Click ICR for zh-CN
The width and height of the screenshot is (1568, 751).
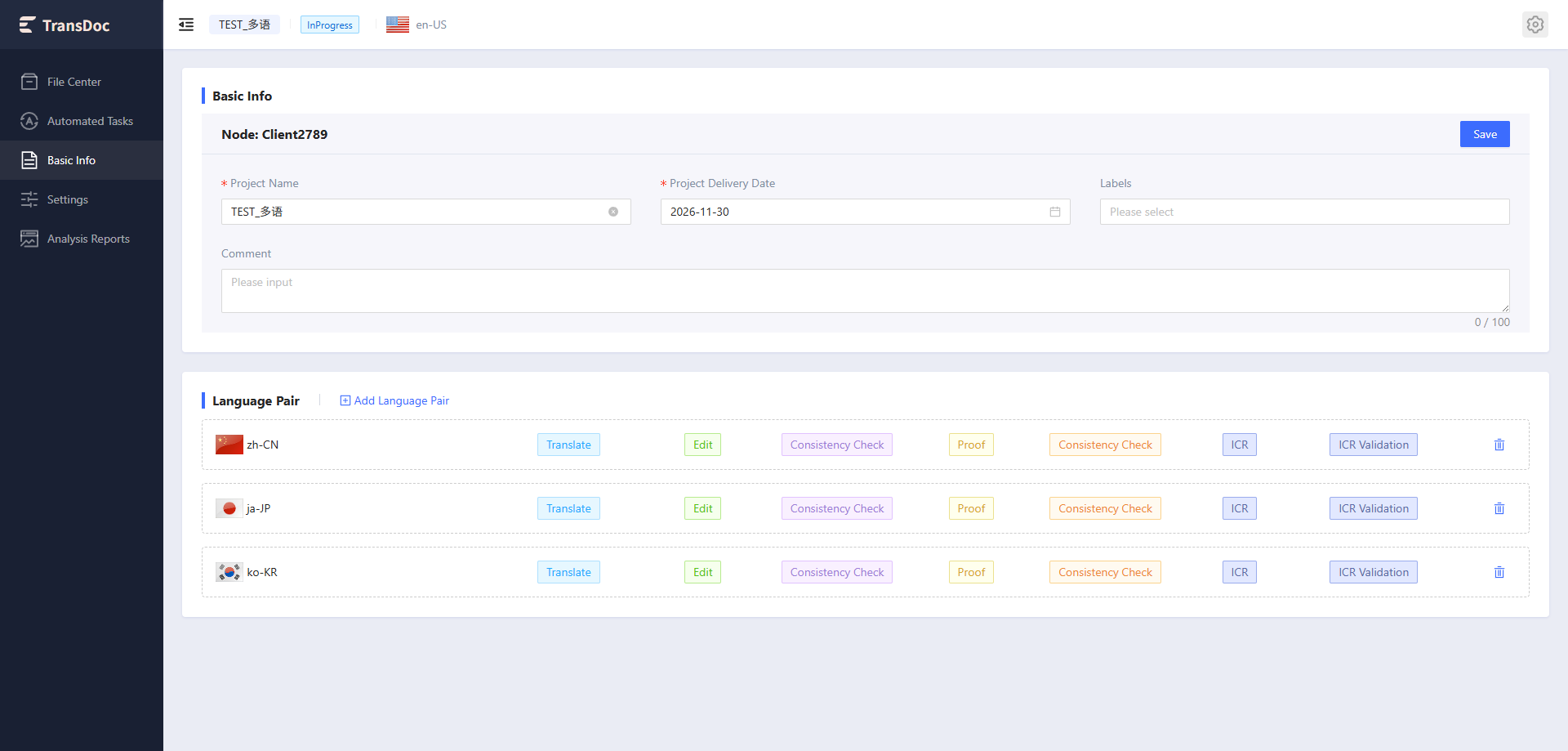click(x=1240, y=445)
